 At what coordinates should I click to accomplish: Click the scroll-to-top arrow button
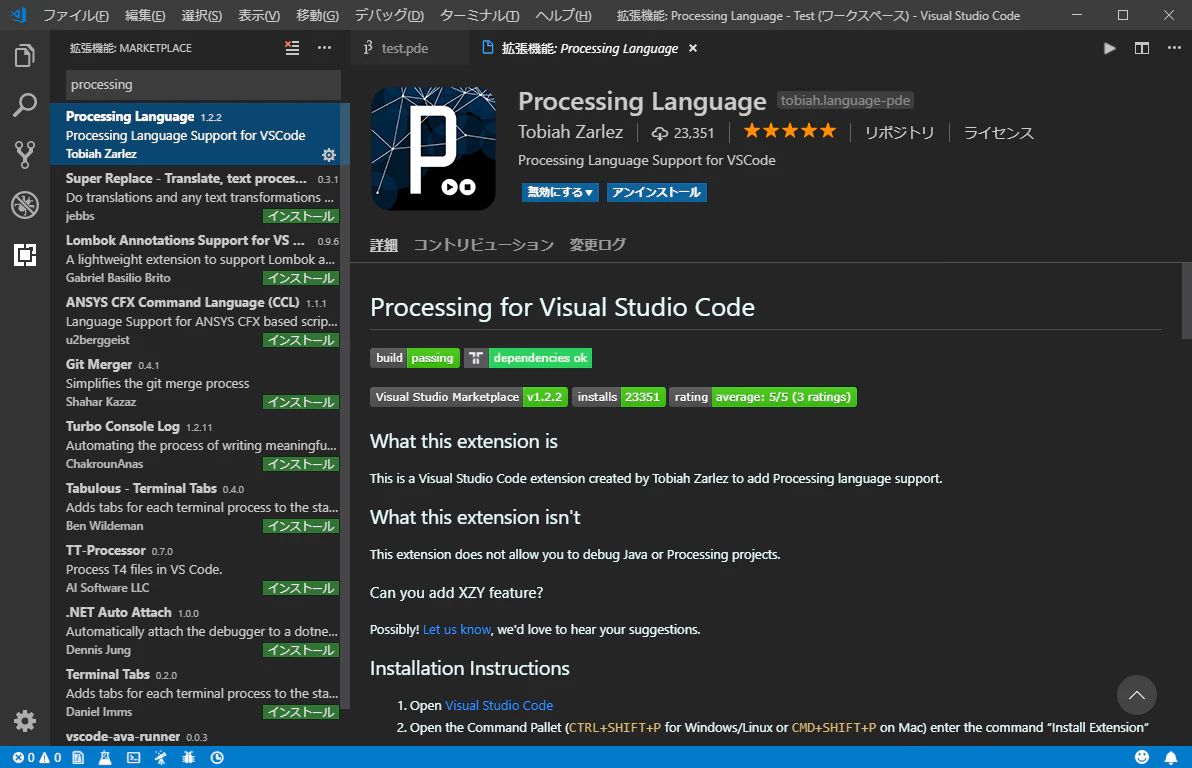1137,695
